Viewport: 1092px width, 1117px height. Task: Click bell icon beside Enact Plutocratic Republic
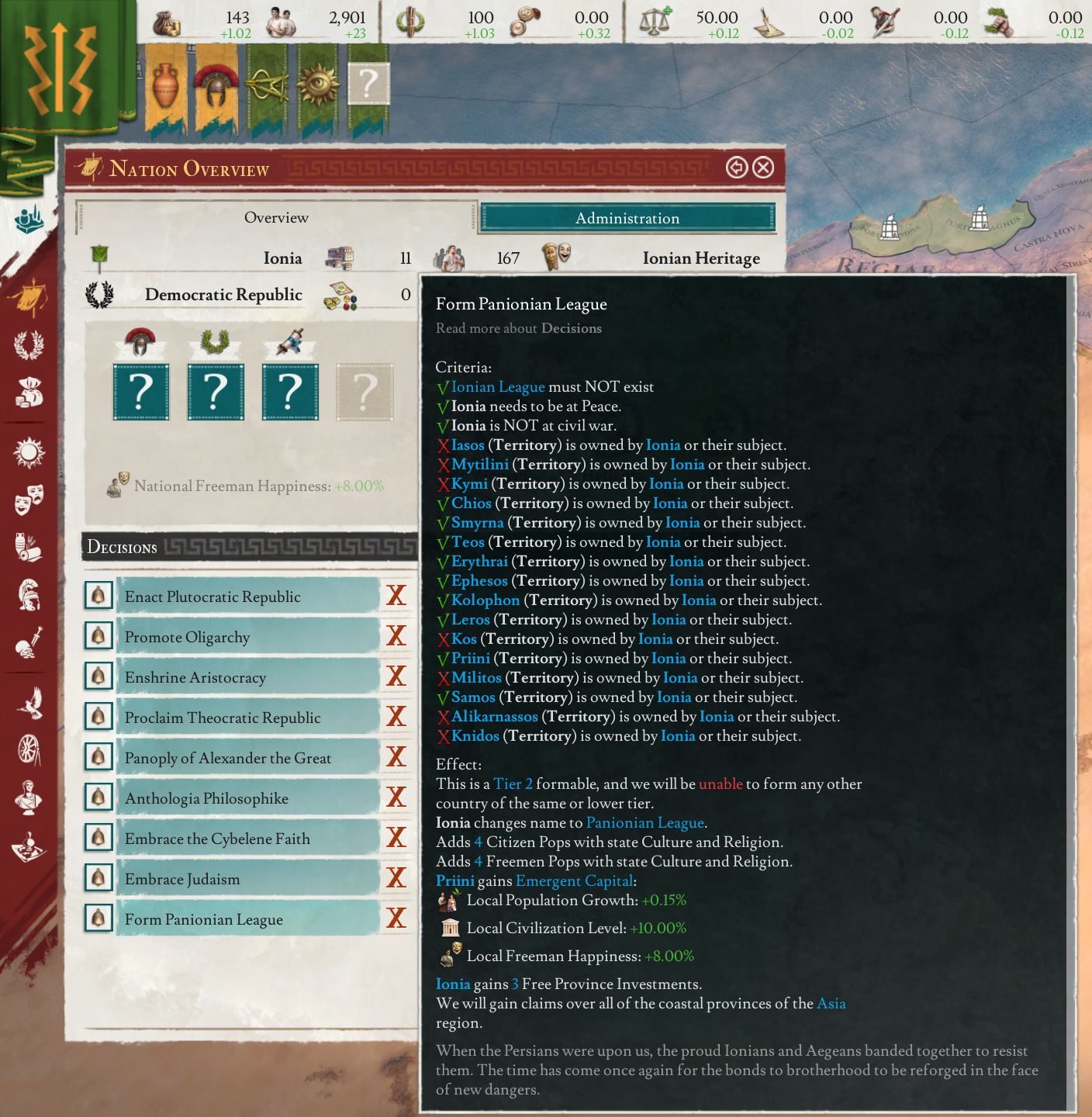[98, 596]
